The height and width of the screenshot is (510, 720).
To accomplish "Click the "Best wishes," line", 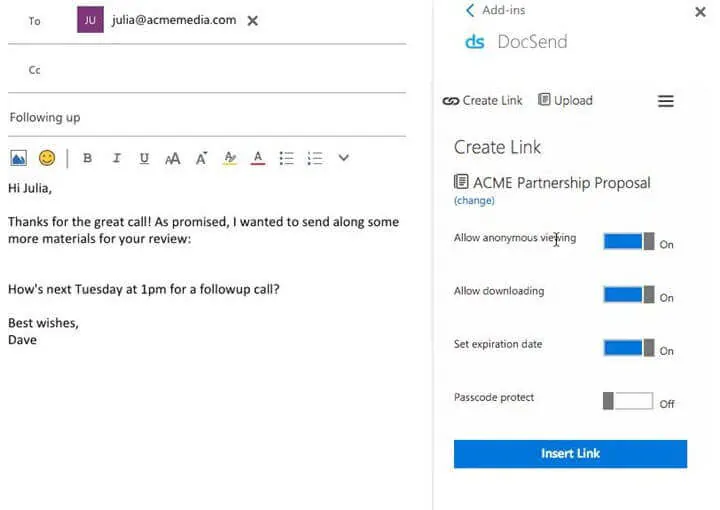I will click(44, 323).
